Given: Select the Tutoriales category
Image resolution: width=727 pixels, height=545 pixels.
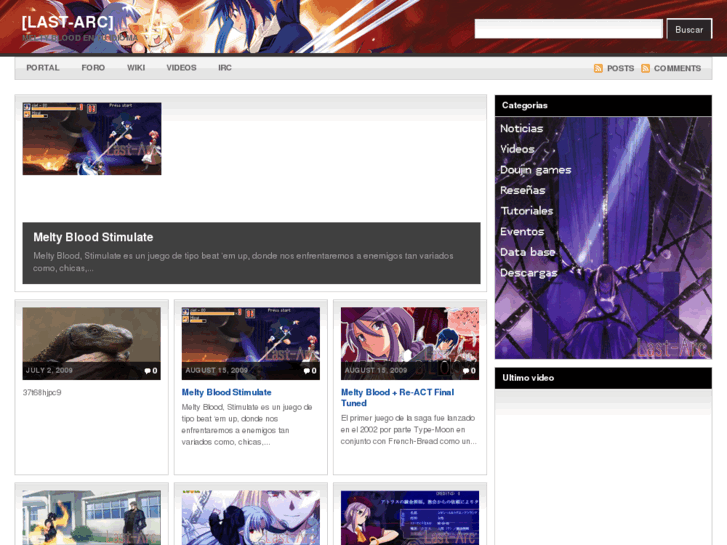Looking at the screenshot, I should click(527, 211).
